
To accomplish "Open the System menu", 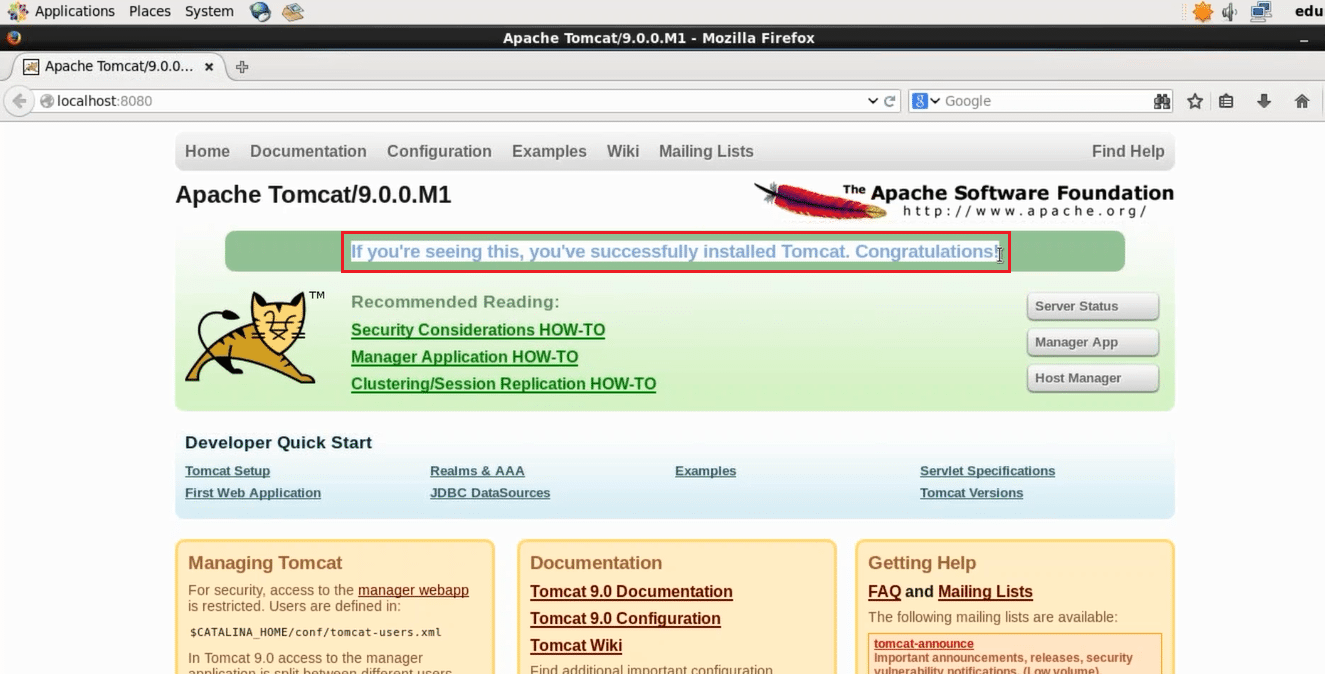I will point(209,12).
